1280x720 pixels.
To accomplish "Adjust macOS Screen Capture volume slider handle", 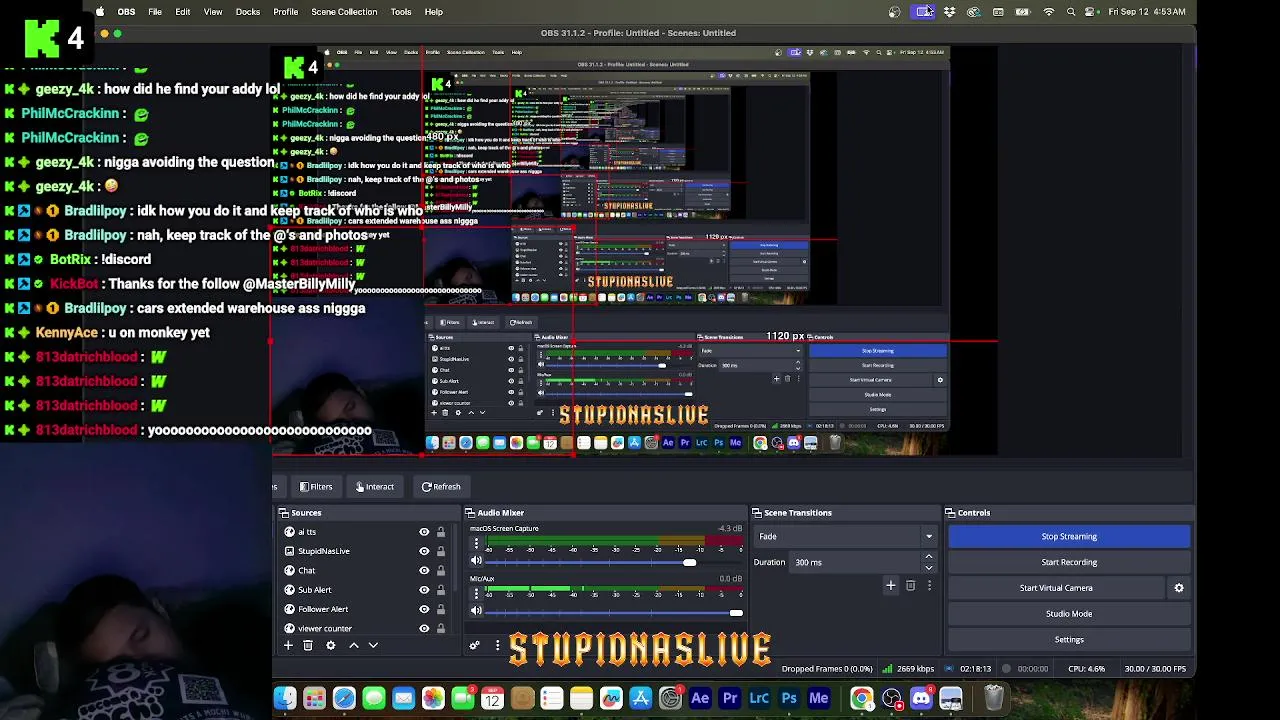I will [x=689, y=563].
